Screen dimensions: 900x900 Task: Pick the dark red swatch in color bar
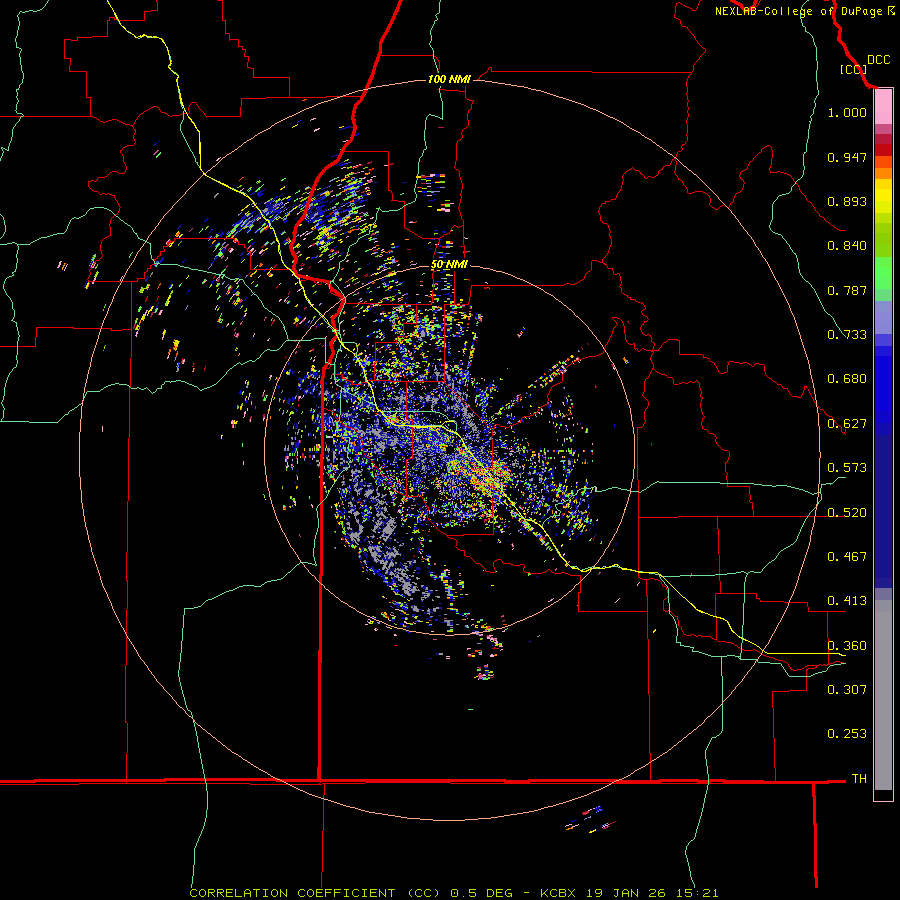pos(883,150)
